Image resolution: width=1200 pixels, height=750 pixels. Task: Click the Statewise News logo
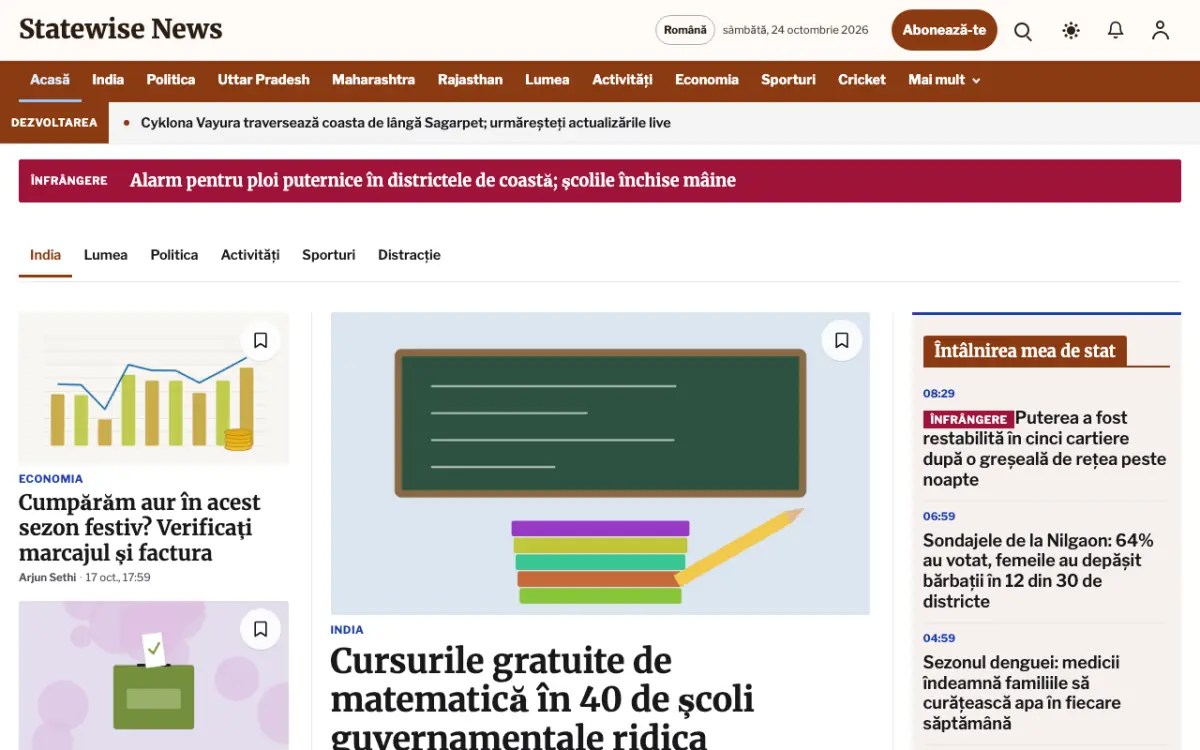coord(121,29)
